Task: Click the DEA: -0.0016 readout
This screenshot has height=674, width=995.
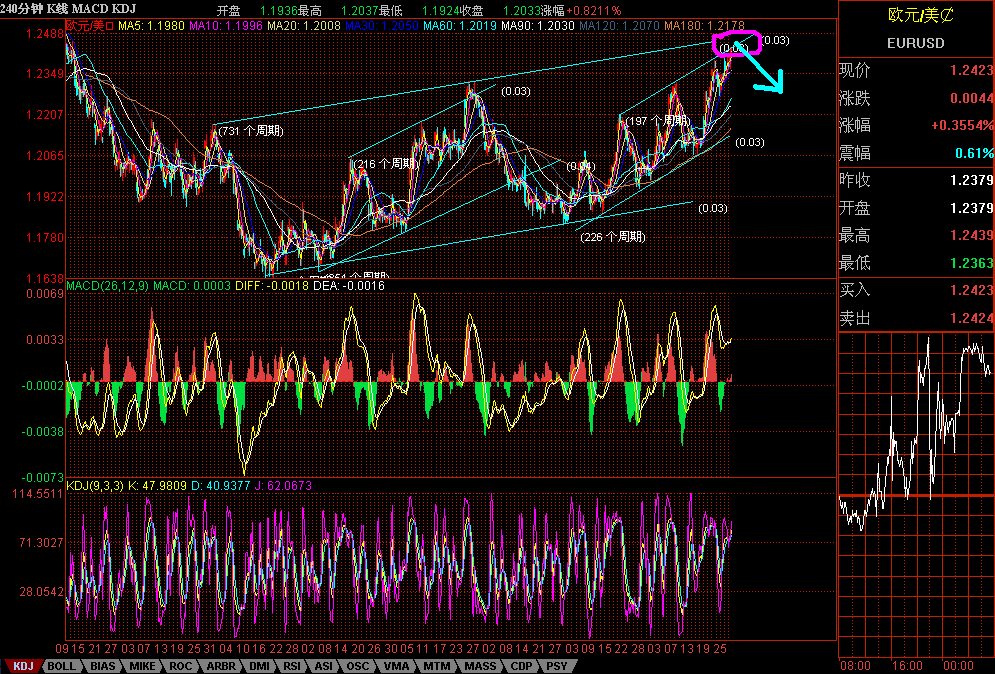Action: [x=349, y=286]
